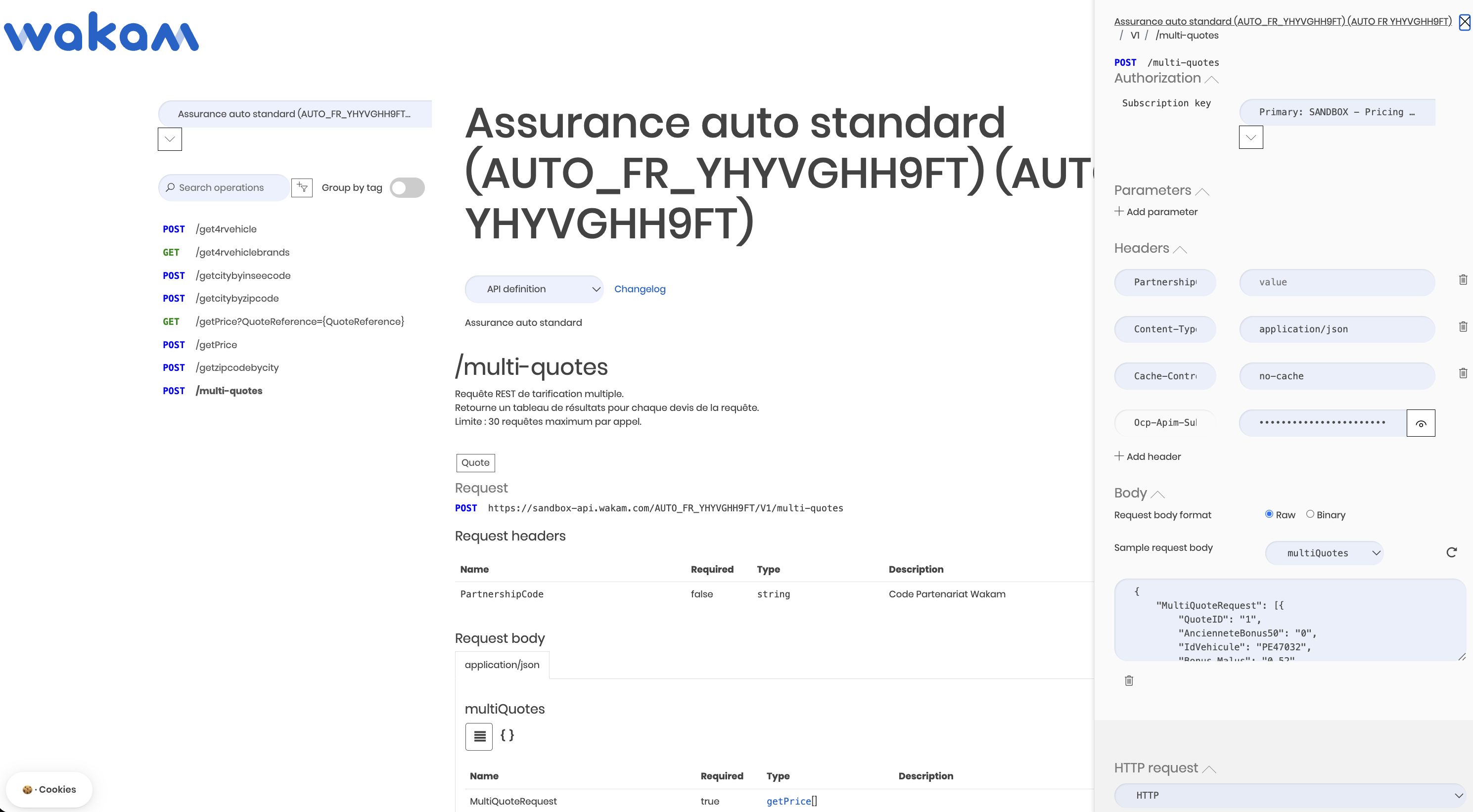The height and width of the screenshot is (812, 1473).
Task: Click the filter operations icon
Action: 301,187
